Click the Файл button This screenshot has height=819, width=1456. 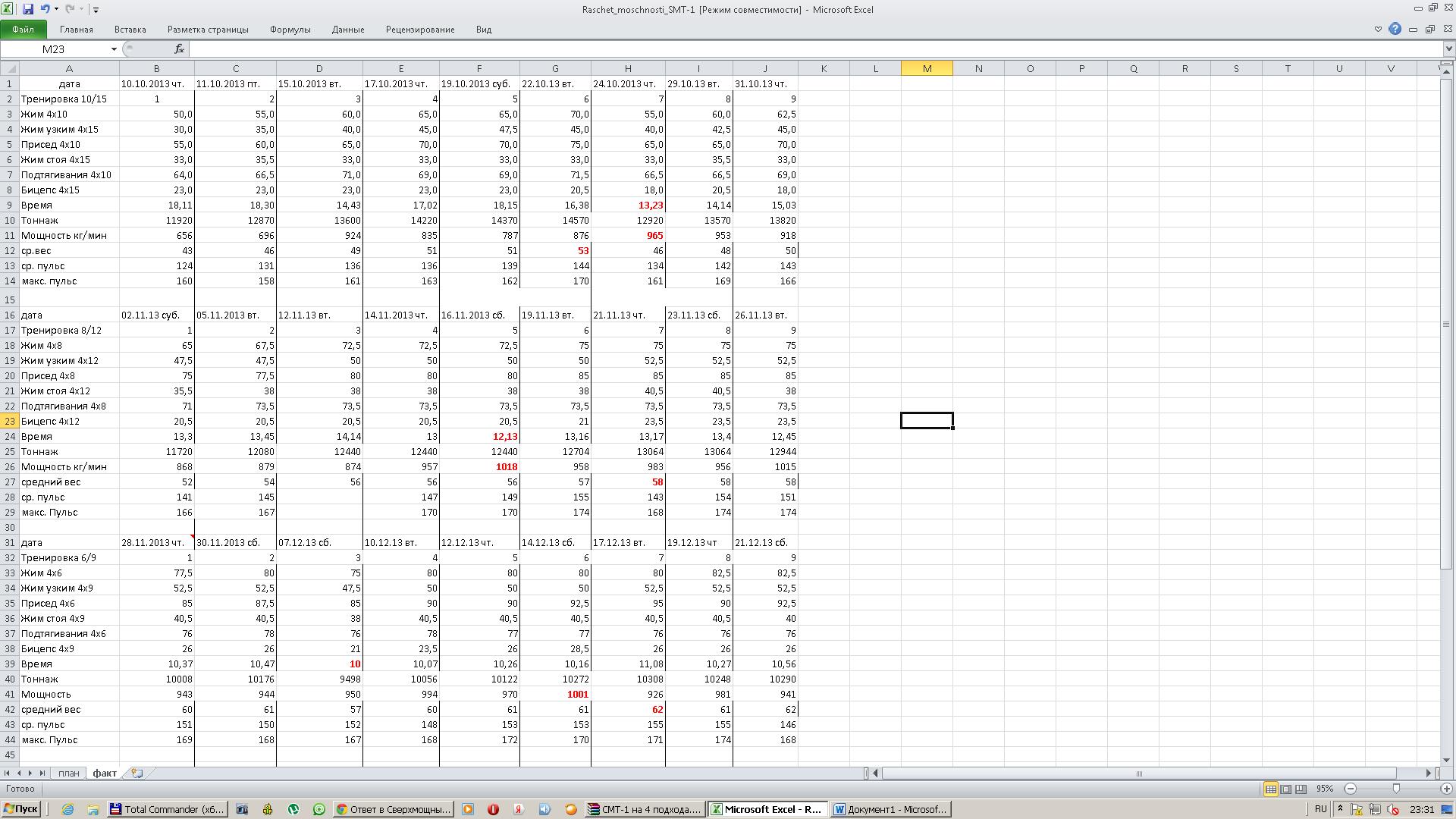point(23,30)
